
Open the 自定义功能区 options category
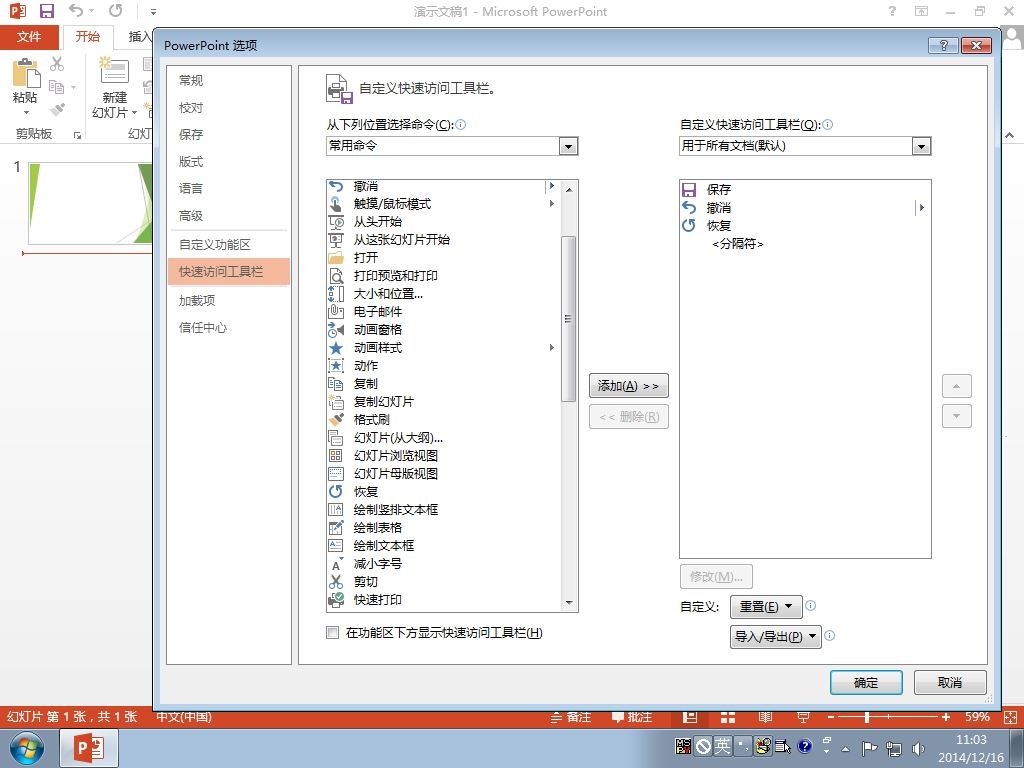(x=228, y=244)
